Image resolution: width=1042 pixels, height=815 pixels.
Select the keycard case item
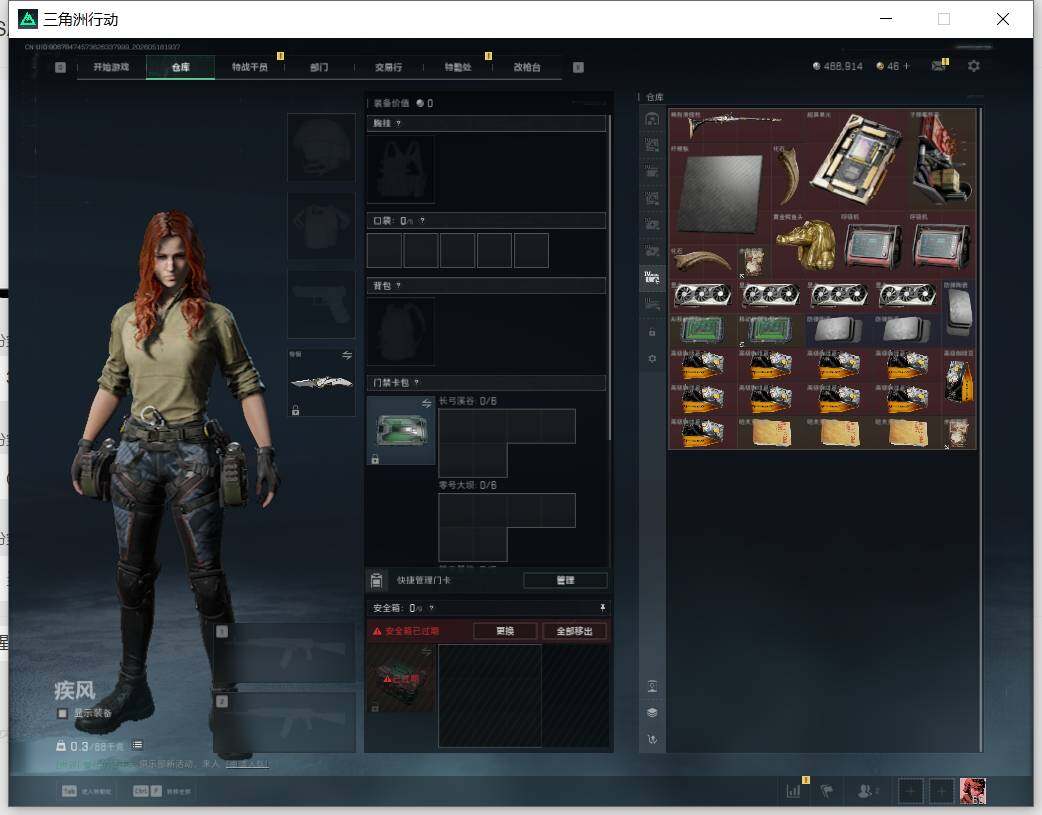click(401, 431)
